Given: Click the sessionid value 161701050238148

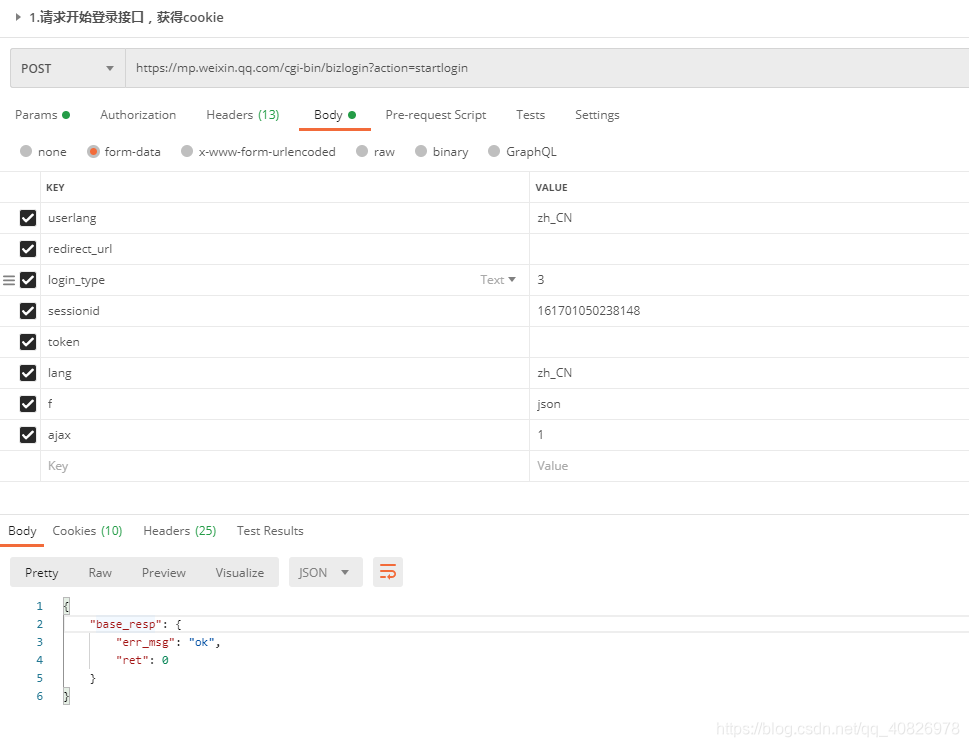Looking at the screenshot, I should click(x=588, y=311).
